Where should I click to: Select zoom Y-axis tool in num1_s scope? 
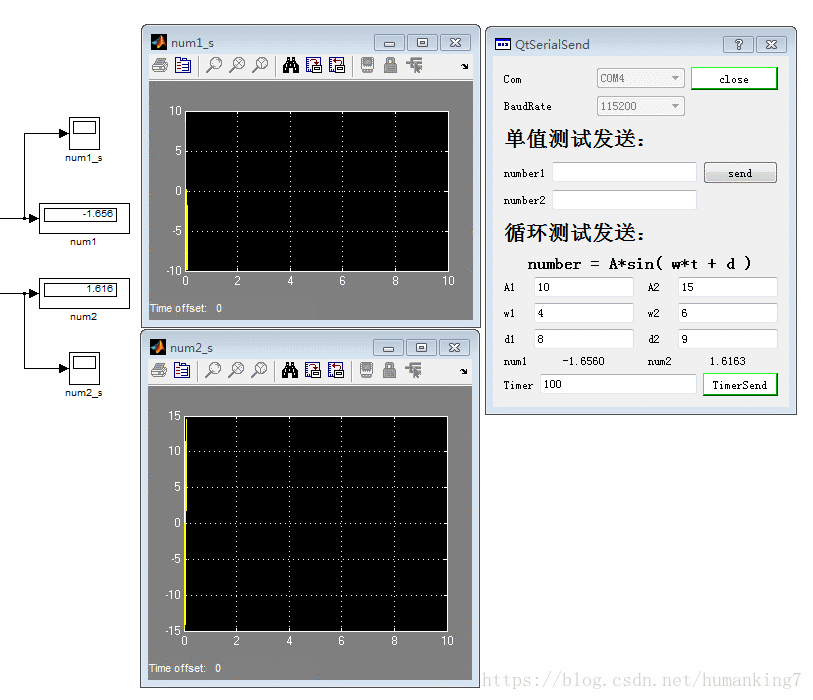click(260, 65)
